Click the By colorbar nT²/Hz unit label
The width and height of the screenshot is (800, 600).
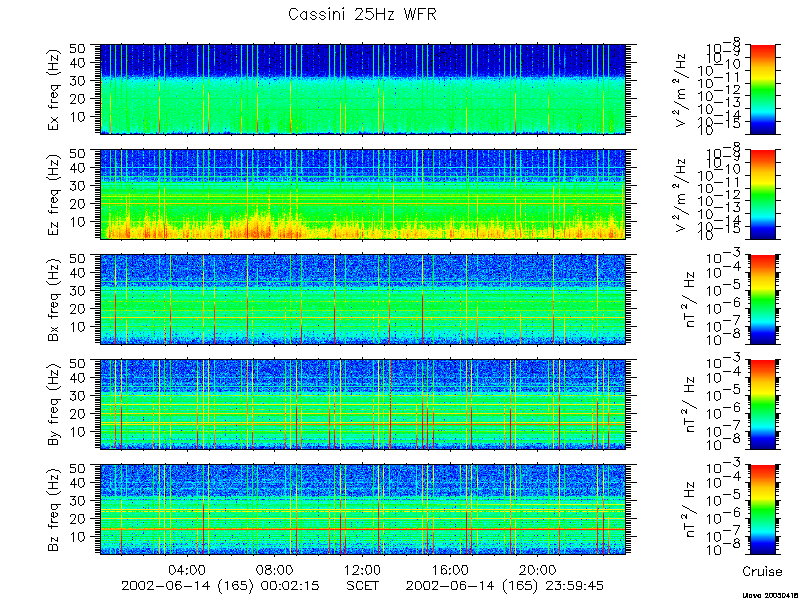click(x=689, y=405)
